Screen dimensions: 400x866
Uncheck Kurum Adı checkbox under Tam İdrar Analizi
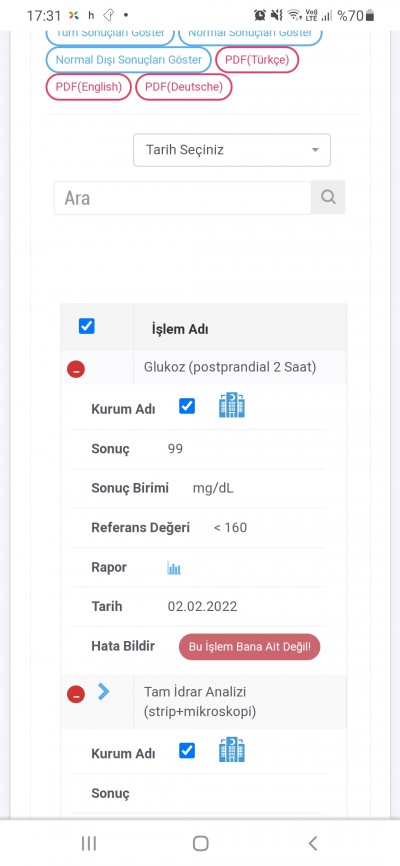tap(187, 751)
